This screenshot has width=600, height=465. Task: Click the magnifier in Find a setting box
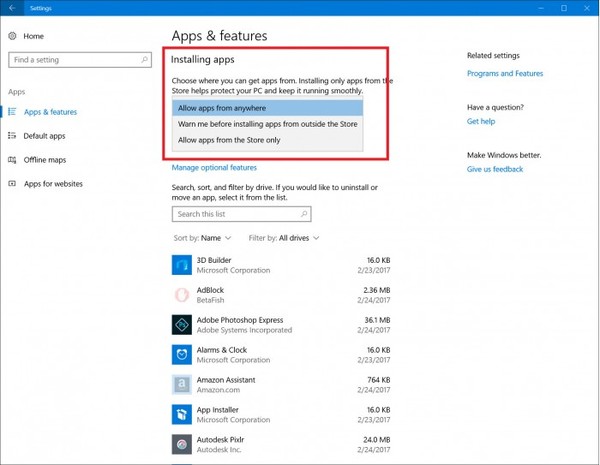point(145,60)
